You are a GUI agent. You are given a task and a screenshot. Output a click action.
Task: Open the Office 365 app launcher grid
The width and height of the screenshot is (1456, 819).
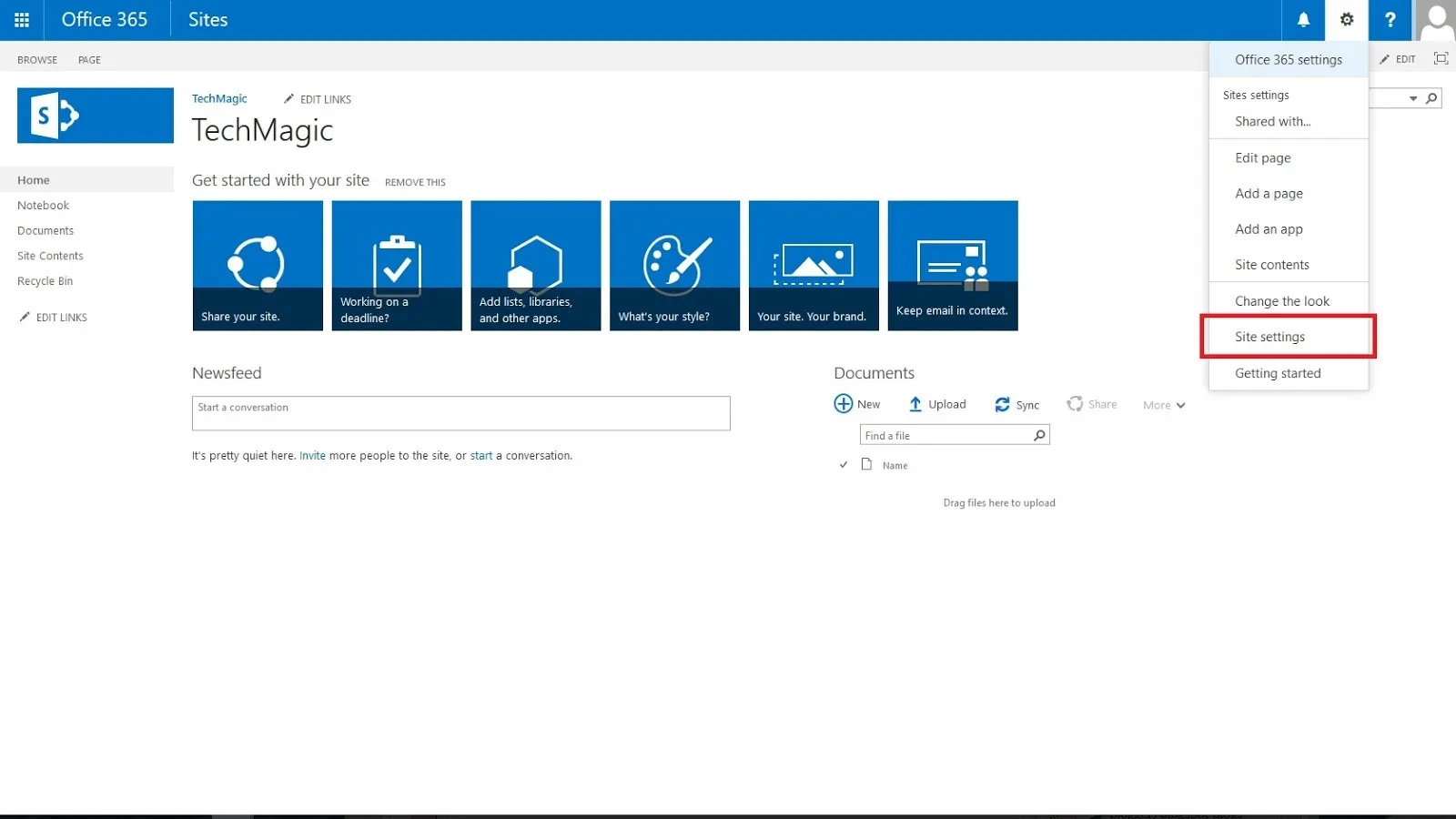point(22,20)
